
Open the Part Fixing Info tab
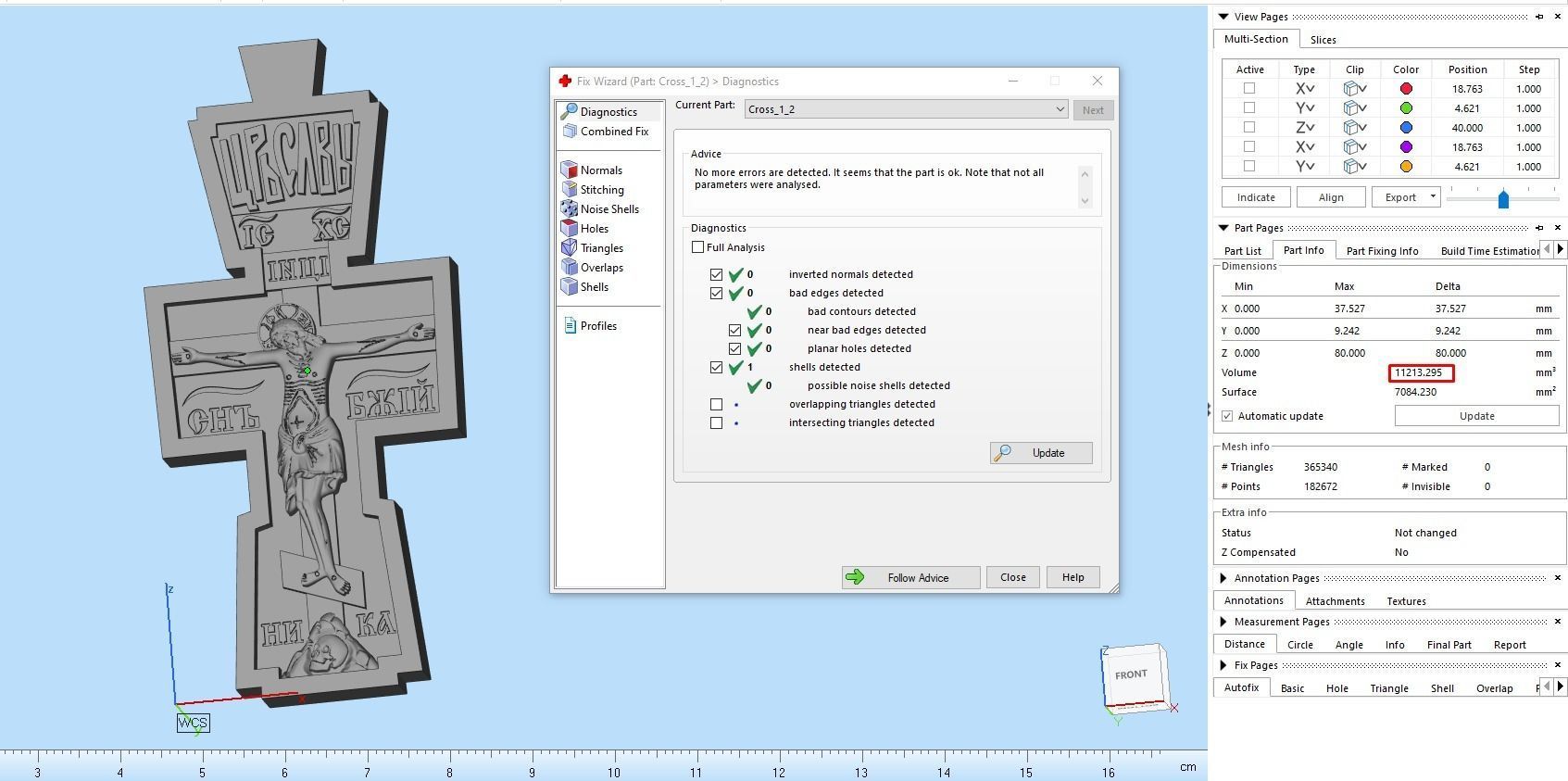pyautogui.click(x=1382, y=251)
